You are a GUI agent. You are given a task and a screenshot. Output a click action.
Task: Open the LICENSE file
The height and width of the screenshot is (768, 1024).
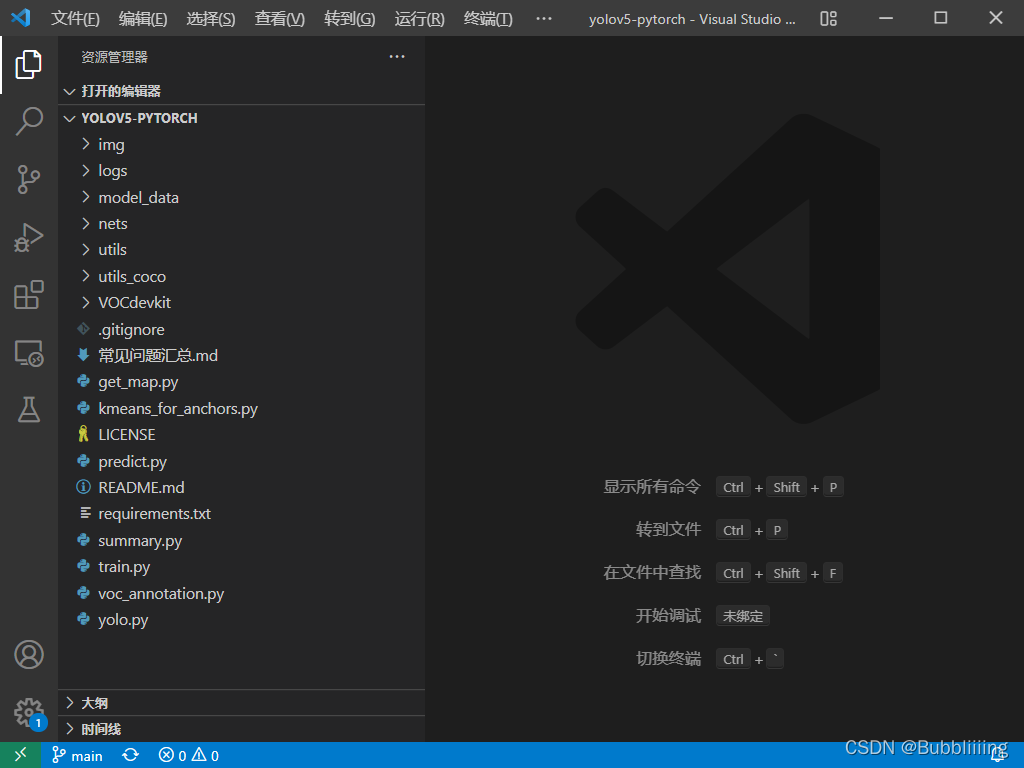[x=242, y=435]
